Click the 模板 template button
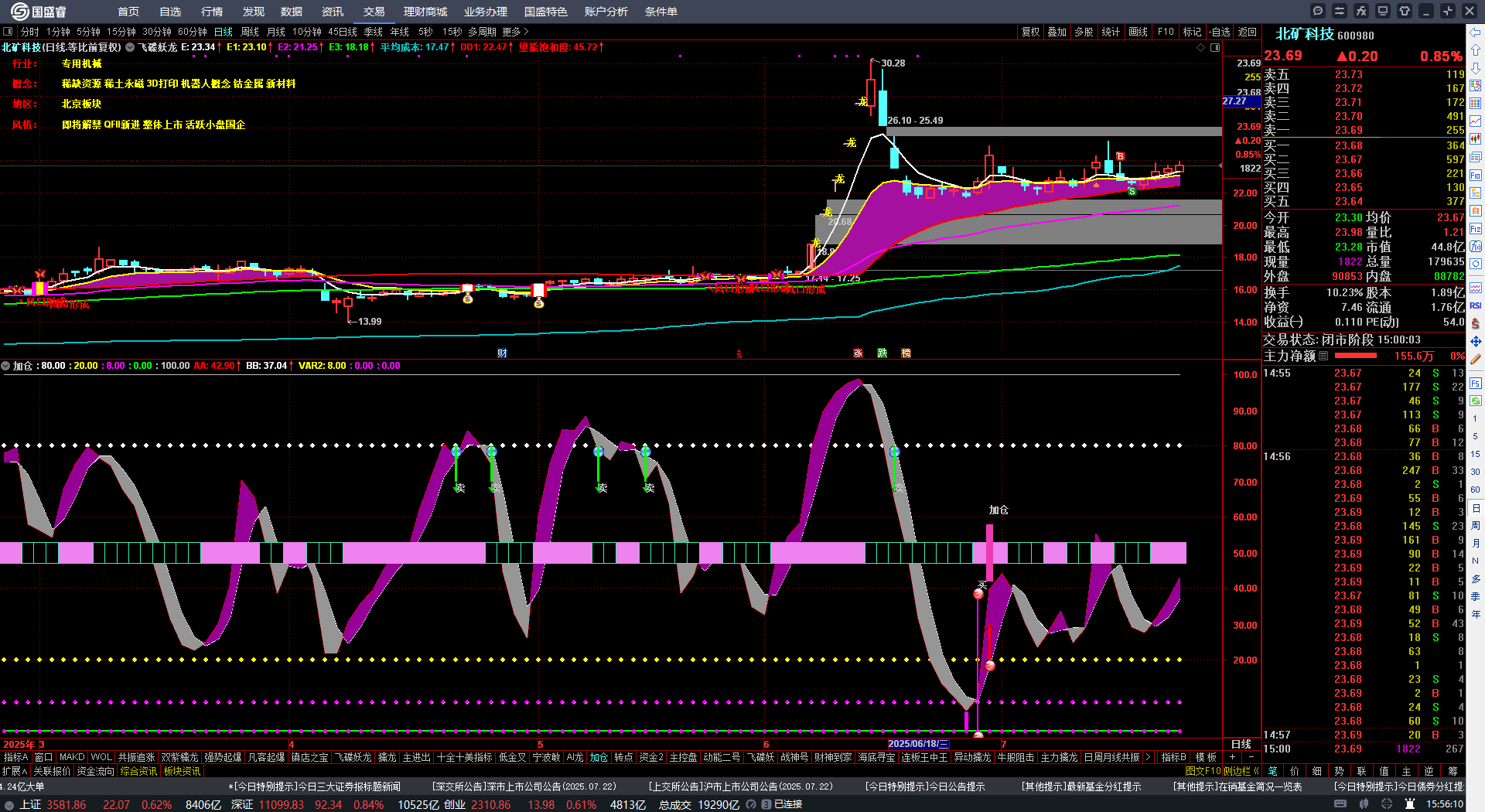This screenshot has height=812, width=1485. tap(1206, 757)
